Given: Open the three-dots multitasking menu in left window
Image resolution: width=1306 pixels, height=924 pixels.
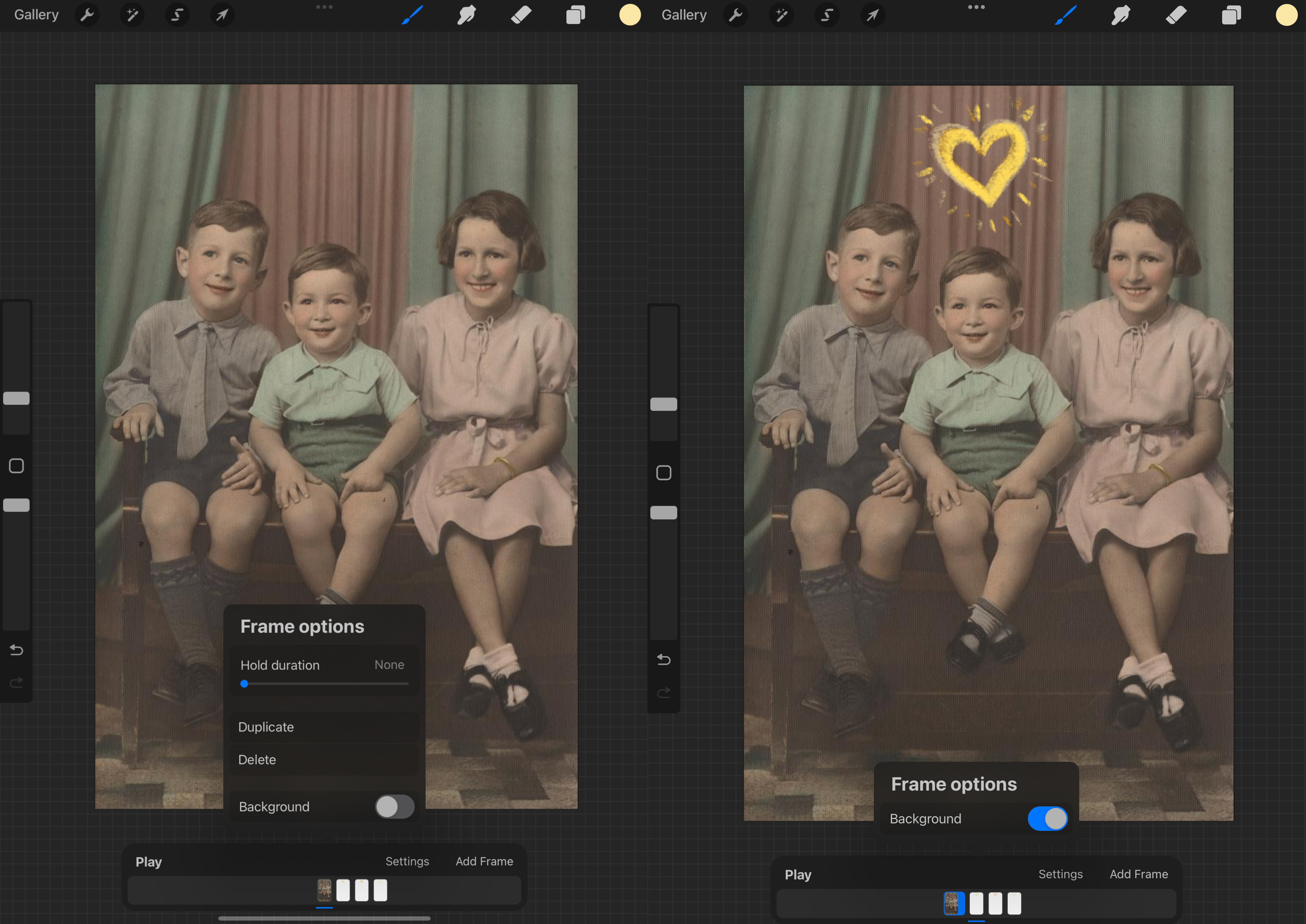Looking at the screenshot, I should click(x=324, y=7).
